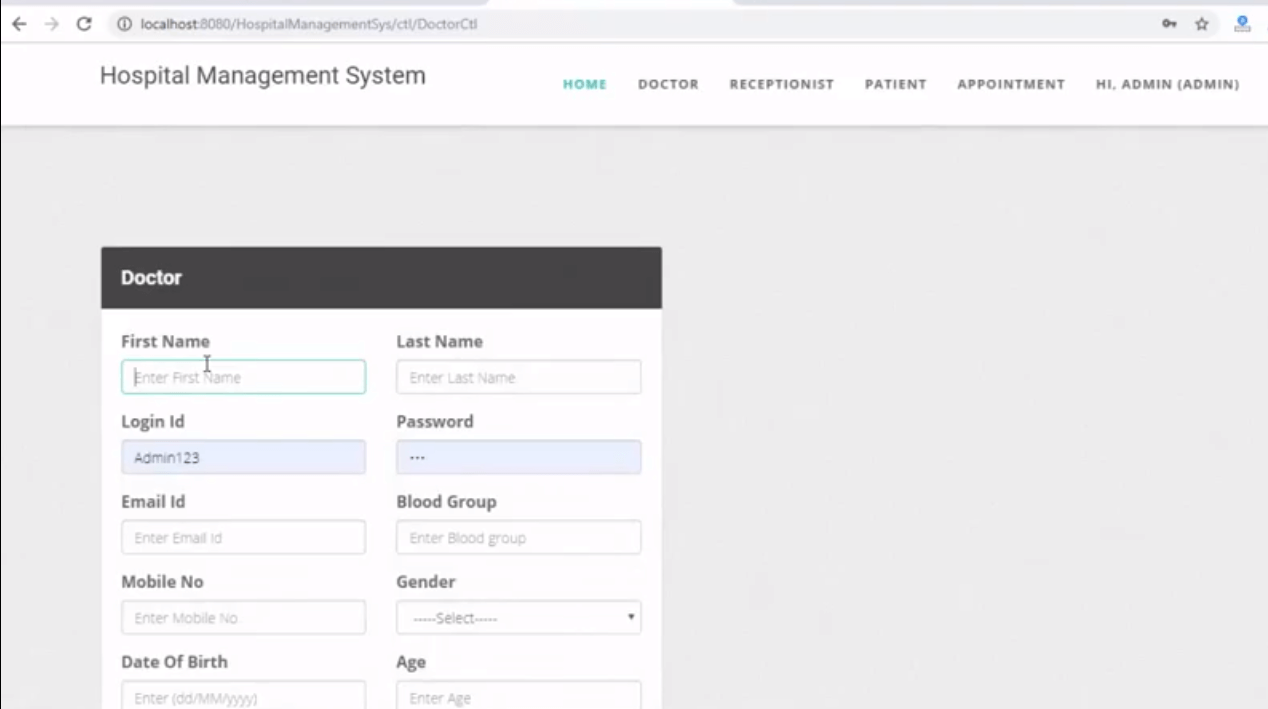Screen dimensions: 1268x709
Task: Click the Hospital Management System title
Action: pos(263,75)
